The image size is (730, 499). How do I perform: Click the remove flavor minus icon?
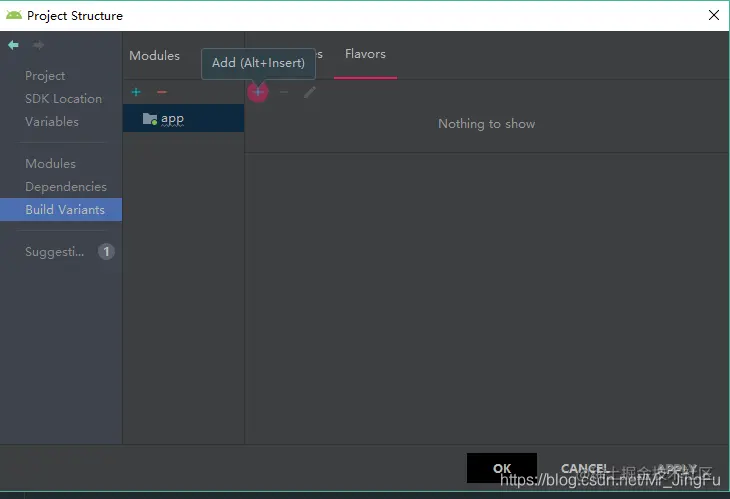[x=284, y=92]
